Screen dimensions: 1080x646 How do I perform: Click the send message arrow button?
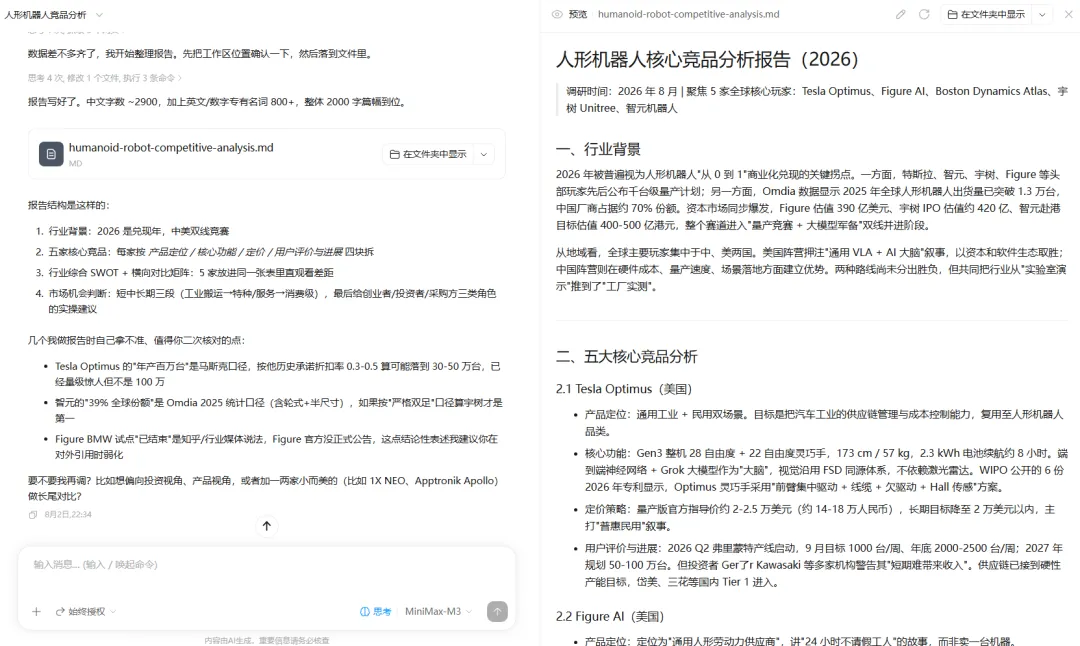(x=497, y=612)
